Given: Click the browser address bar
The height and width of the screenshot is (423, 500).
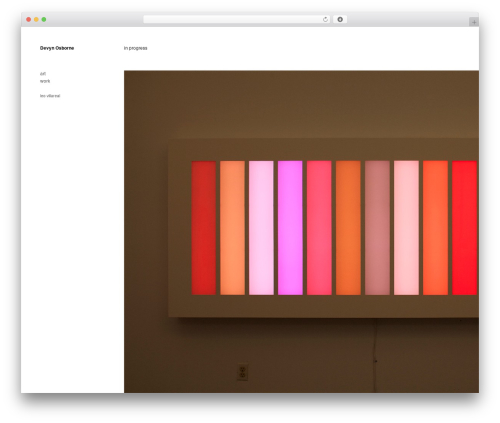Looking at the screenshot, I should 237,19.
